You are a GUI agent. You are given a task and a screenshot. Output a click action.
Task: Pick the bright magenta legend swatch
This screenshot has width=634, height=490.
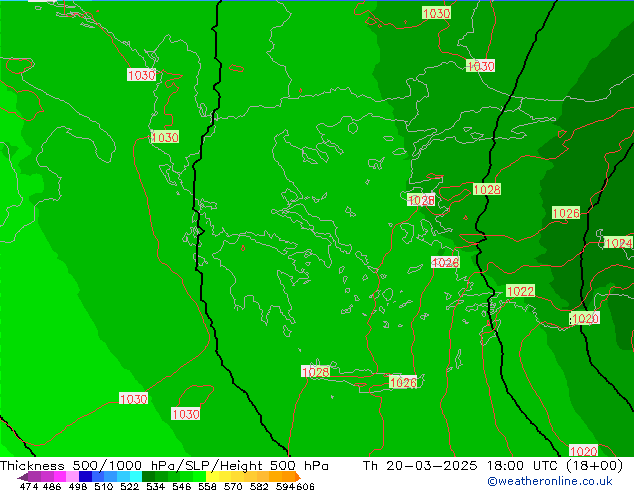click(x=59, y=477)
